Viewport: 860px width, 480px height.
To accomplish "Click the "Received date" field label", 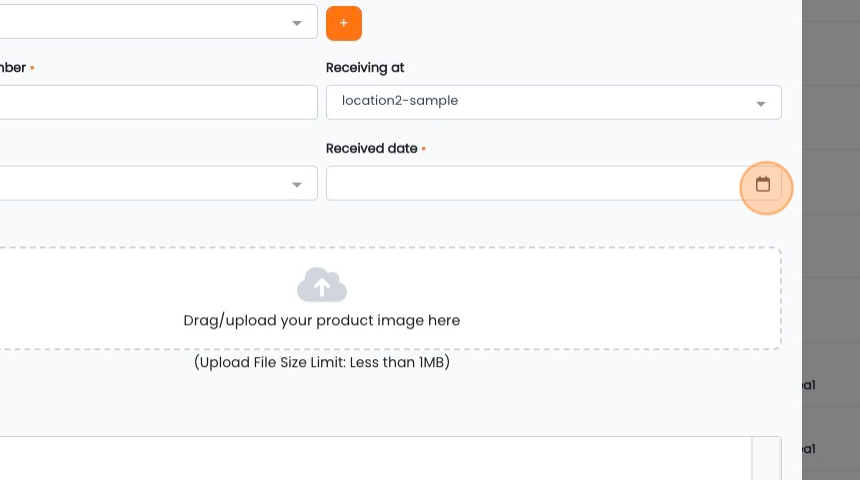I will pyautogui.click(x=371, y=148).
